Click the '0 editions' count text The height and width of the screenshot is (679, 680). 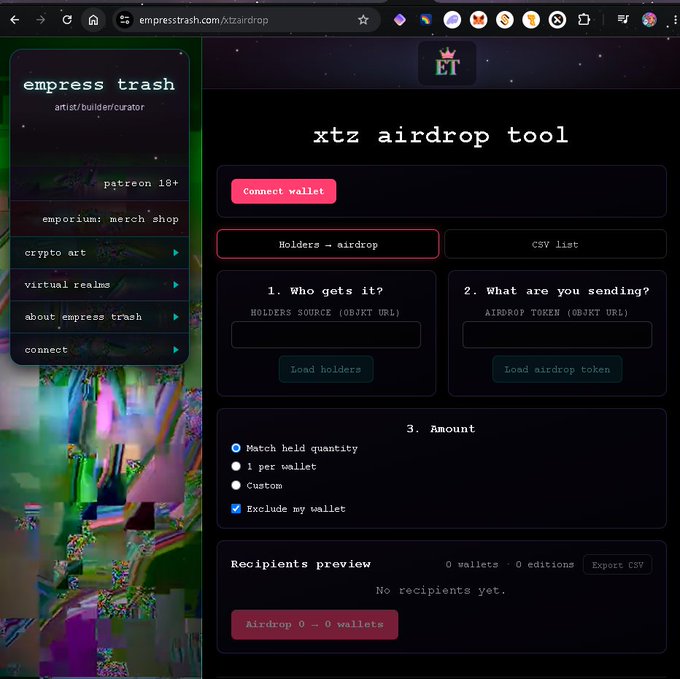[x=545, y=565]
